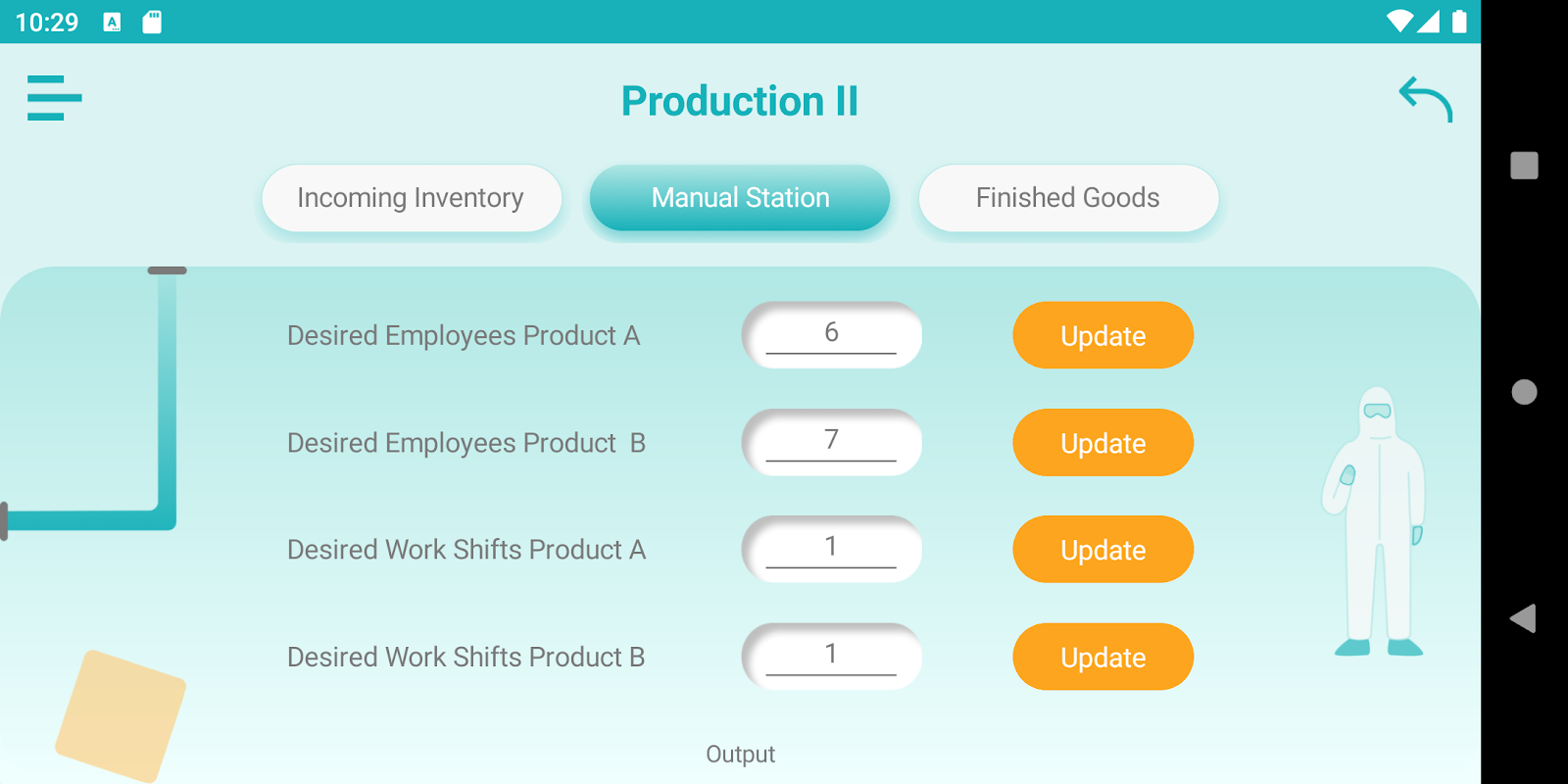Tap the worker in protective suit figure
Screen dimensions: 1568x784
[x=1377, y=521]
